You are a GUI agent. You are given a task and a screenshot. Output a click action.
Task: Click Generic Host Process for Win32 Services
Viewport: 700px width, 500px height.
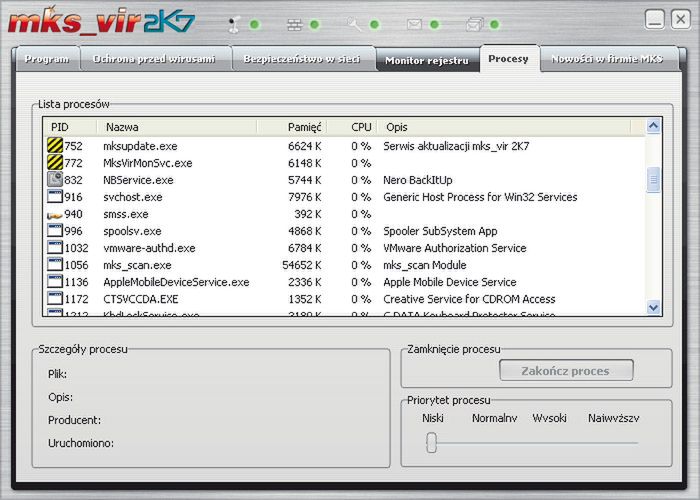480,197
